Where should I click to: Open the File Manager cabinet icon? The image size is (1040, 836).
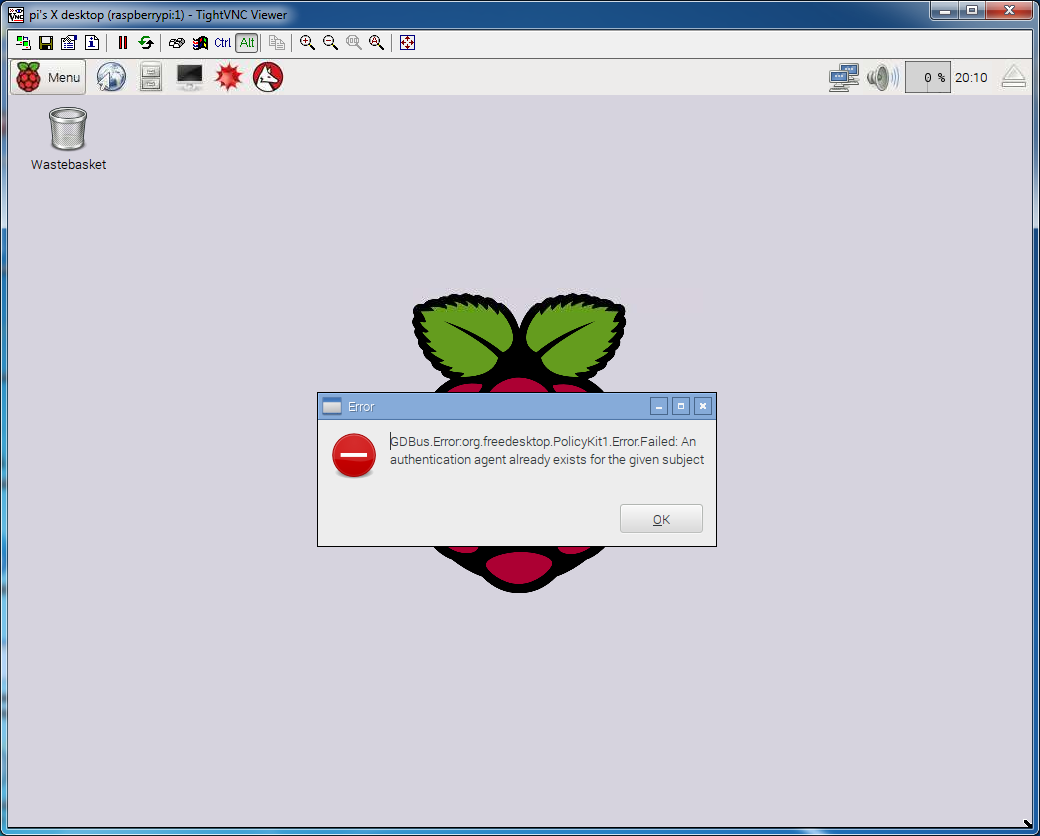(151, 77)
